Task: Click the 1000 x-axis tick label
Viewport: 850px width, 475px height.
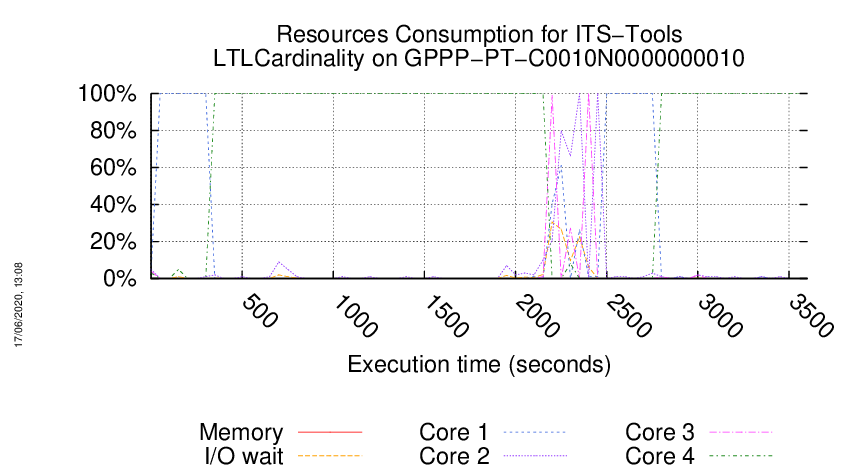Action: point(356,316)
